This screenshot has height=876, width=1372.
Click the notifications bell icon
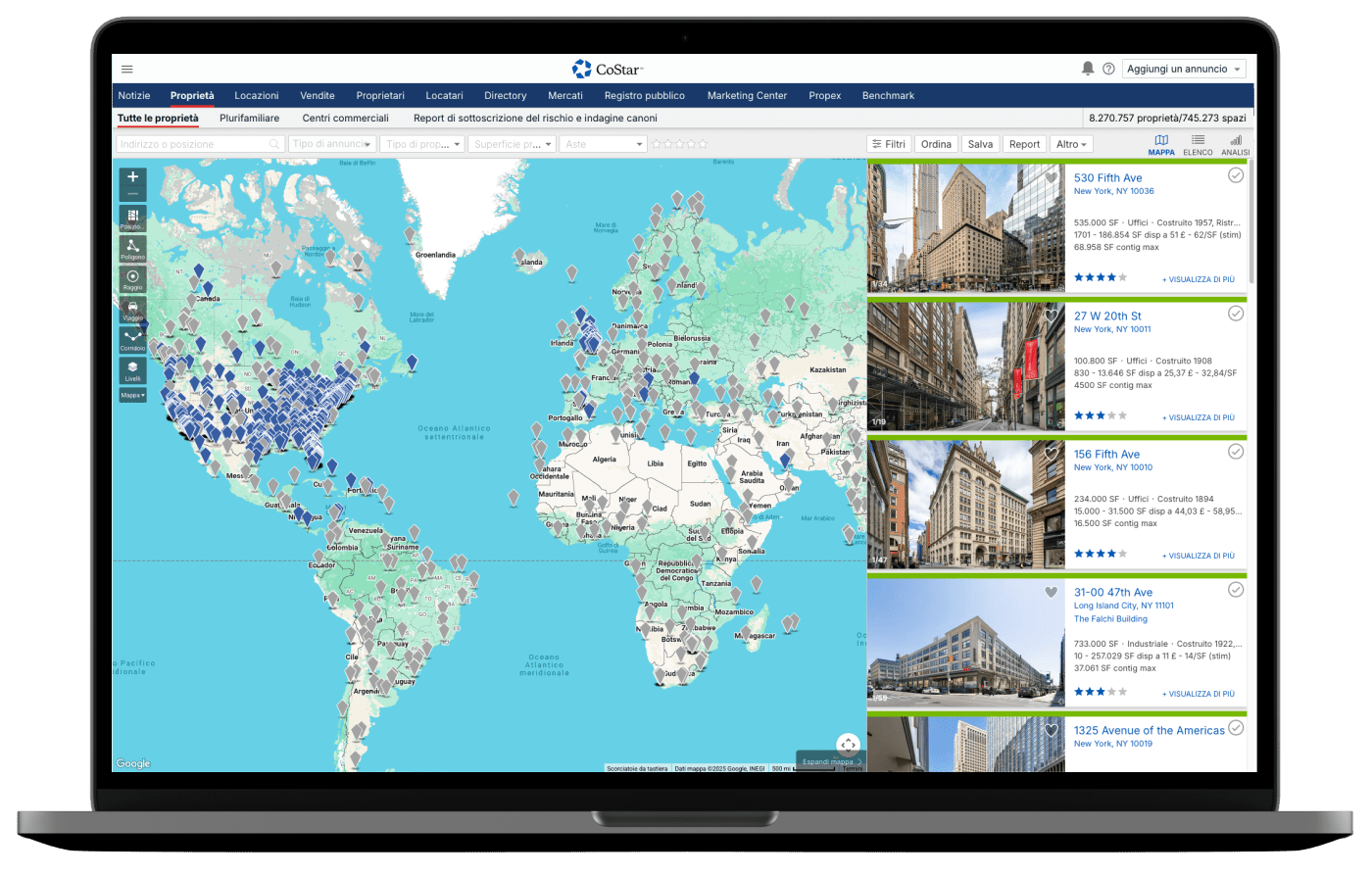coord(1087,69)
